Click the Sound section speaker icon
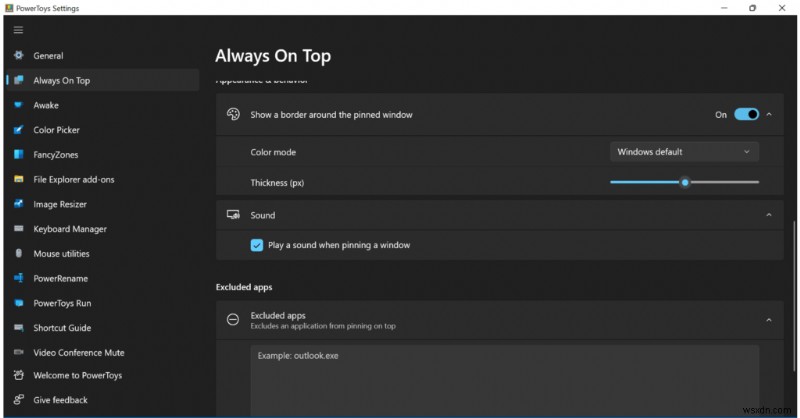 [233, 215]
